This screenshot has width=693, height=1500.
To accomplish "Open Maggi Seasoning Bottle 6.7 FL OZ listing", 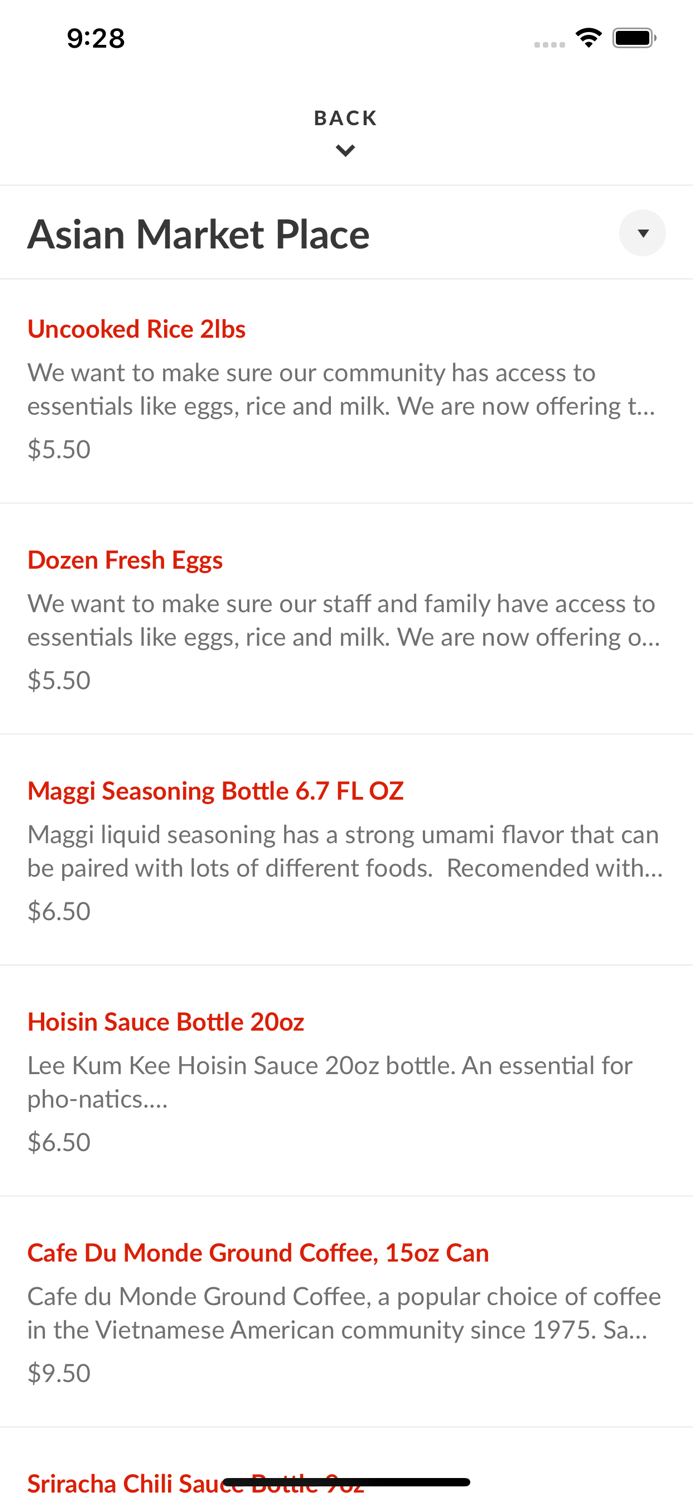I will 216,792.
